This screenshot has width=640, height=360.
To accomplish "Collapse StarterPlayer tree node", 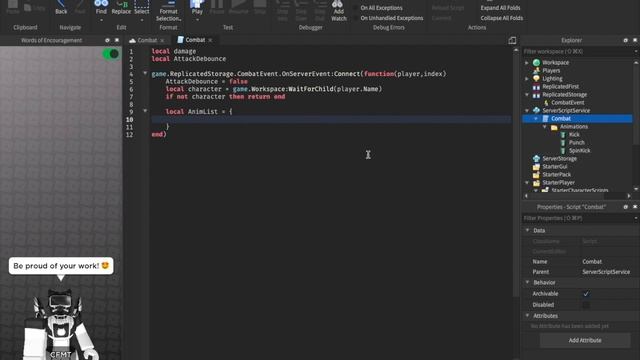I will [x=527, y=182].
